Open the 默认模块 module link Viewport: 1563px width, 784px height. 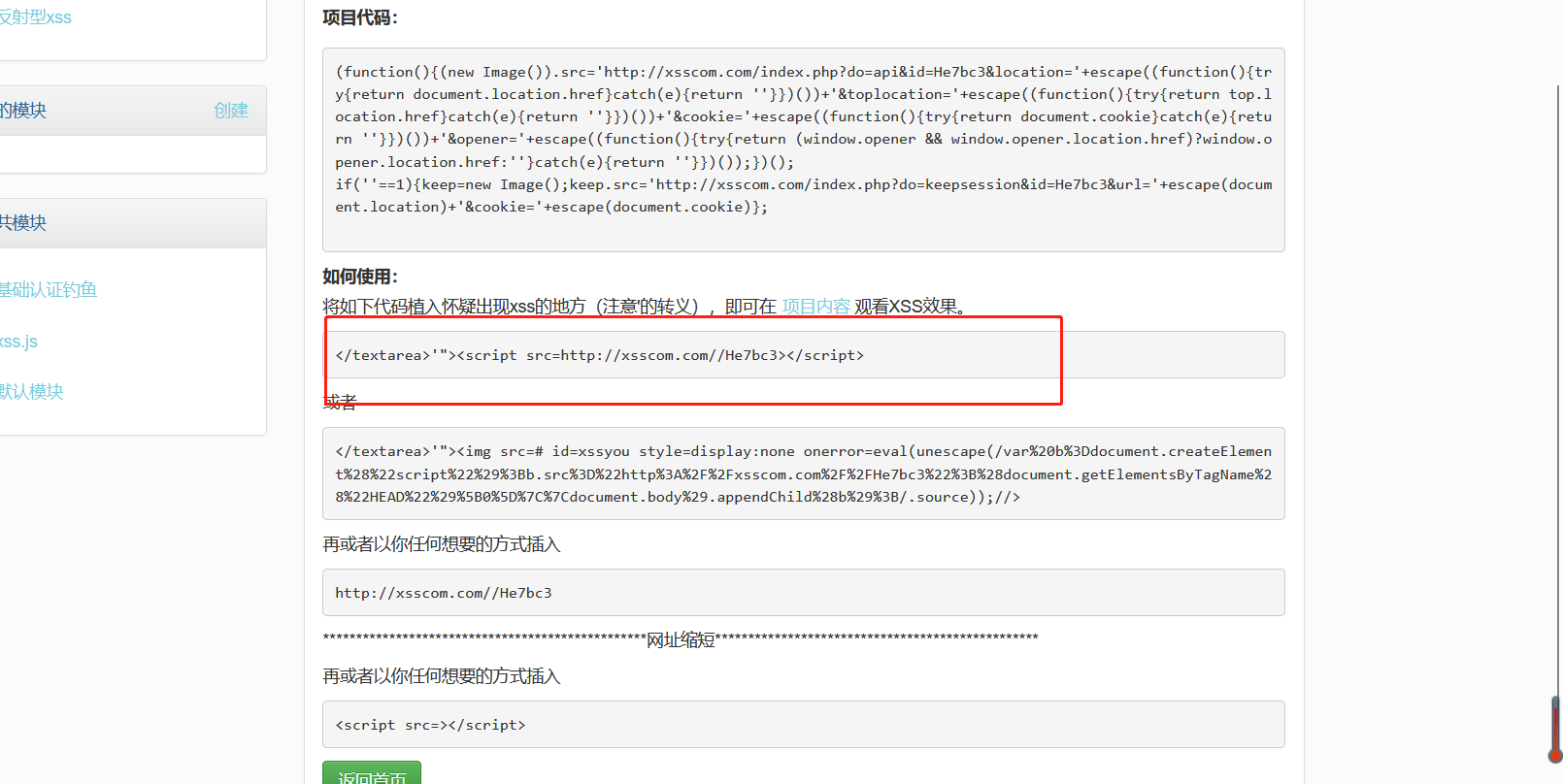[x=31, y=392]
